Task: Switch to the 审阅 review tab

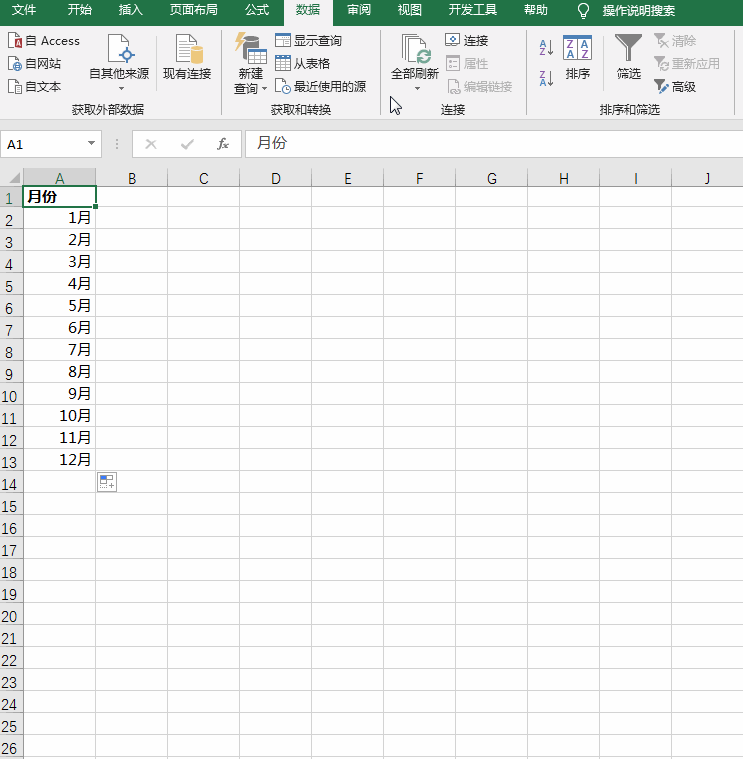Action: coord(359,10)
